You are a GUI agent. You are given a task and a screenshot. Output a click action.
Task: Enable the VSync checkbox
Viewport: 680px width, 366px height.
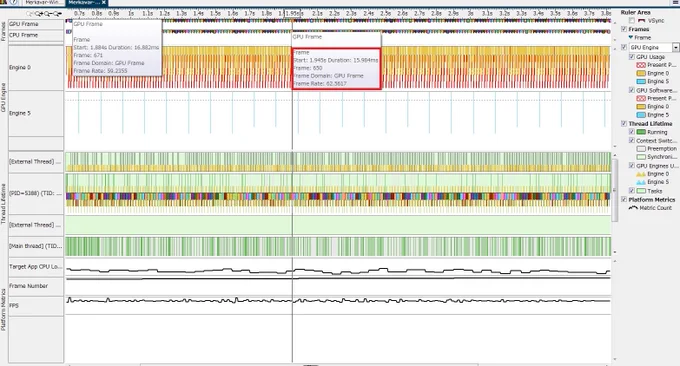point(631,20)
